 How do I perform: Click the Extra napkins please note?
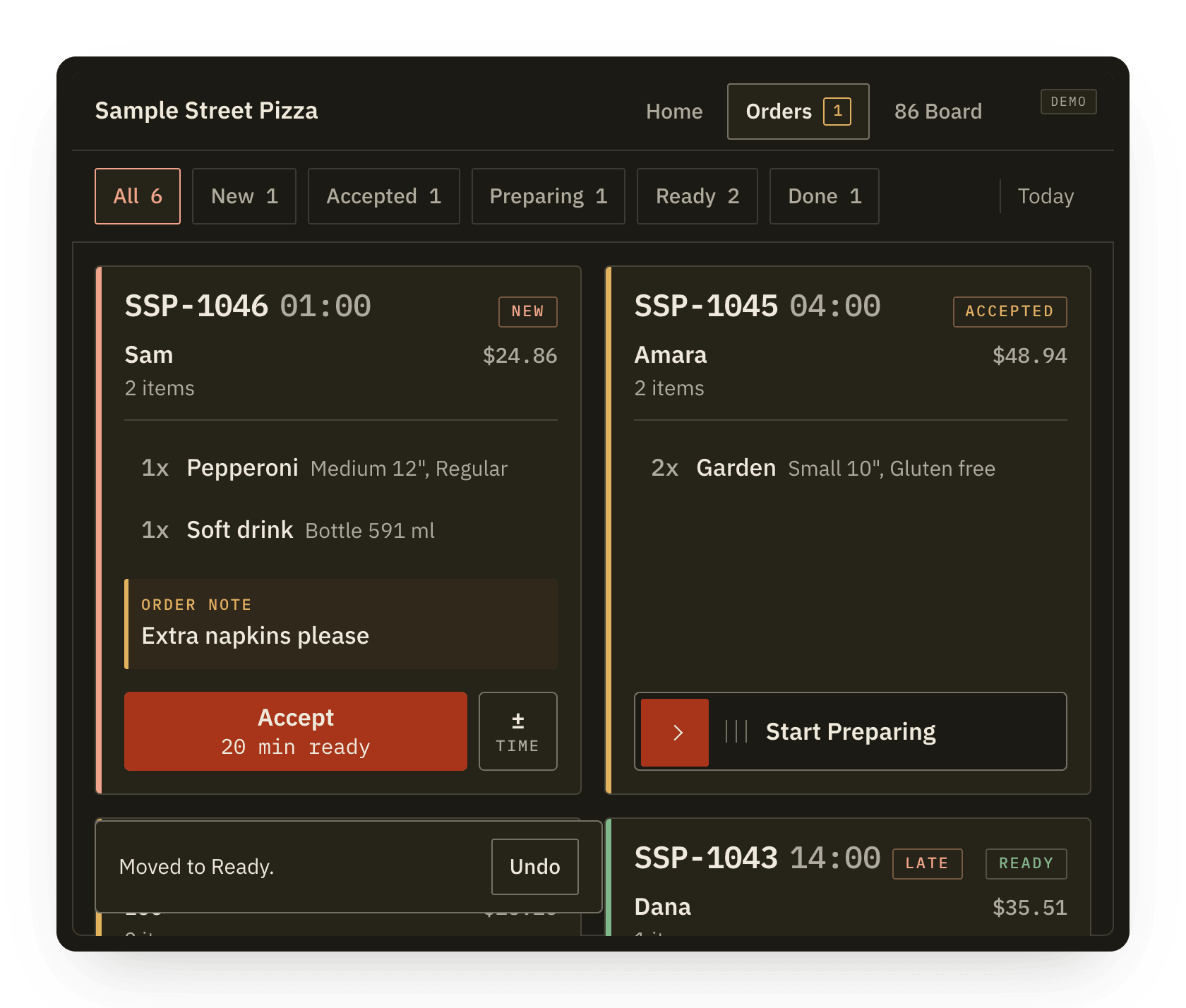point(341,624)
